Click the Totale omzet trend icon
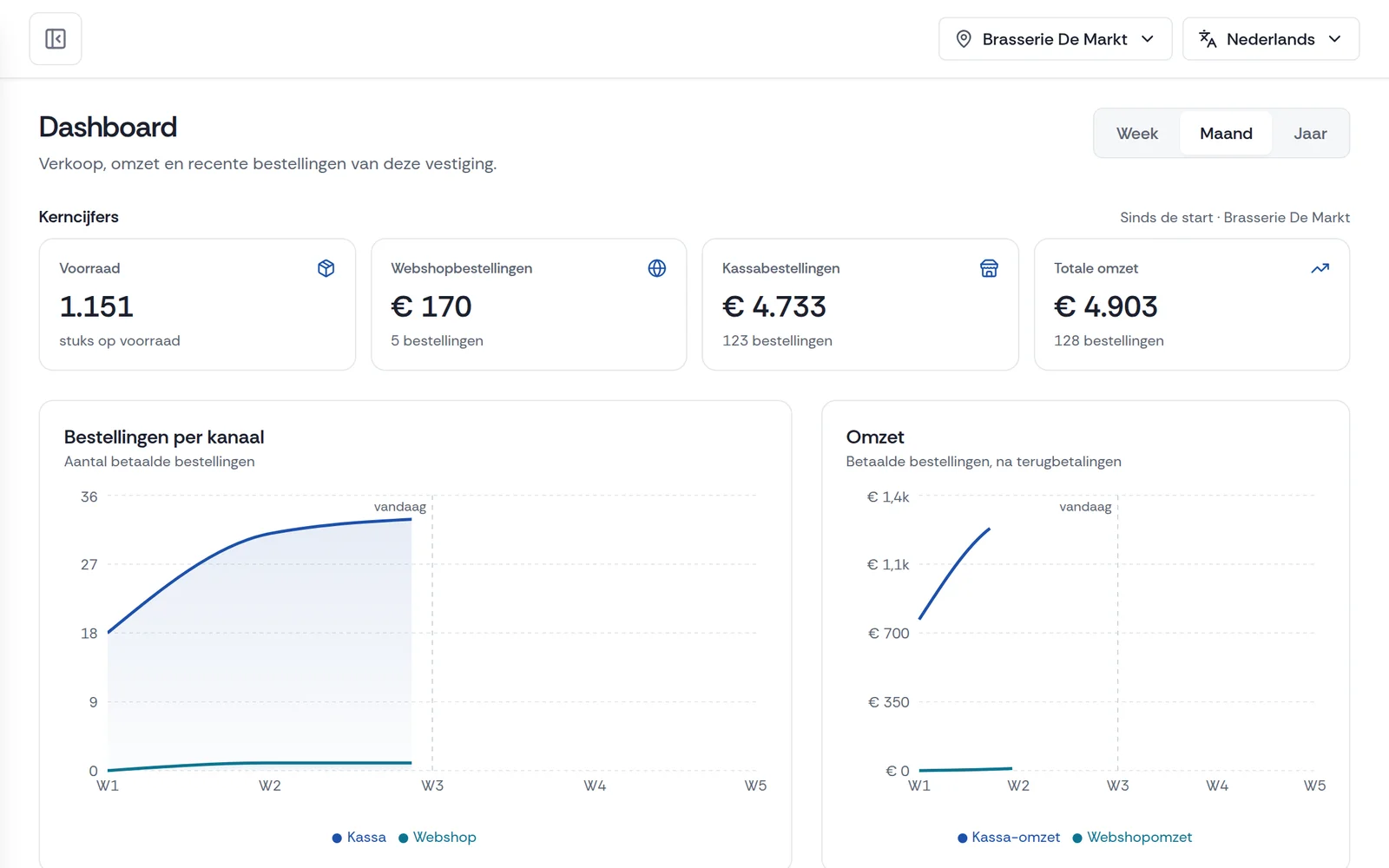The width and height of the screenshot is (1389, 868). (x=1320, y=268)
